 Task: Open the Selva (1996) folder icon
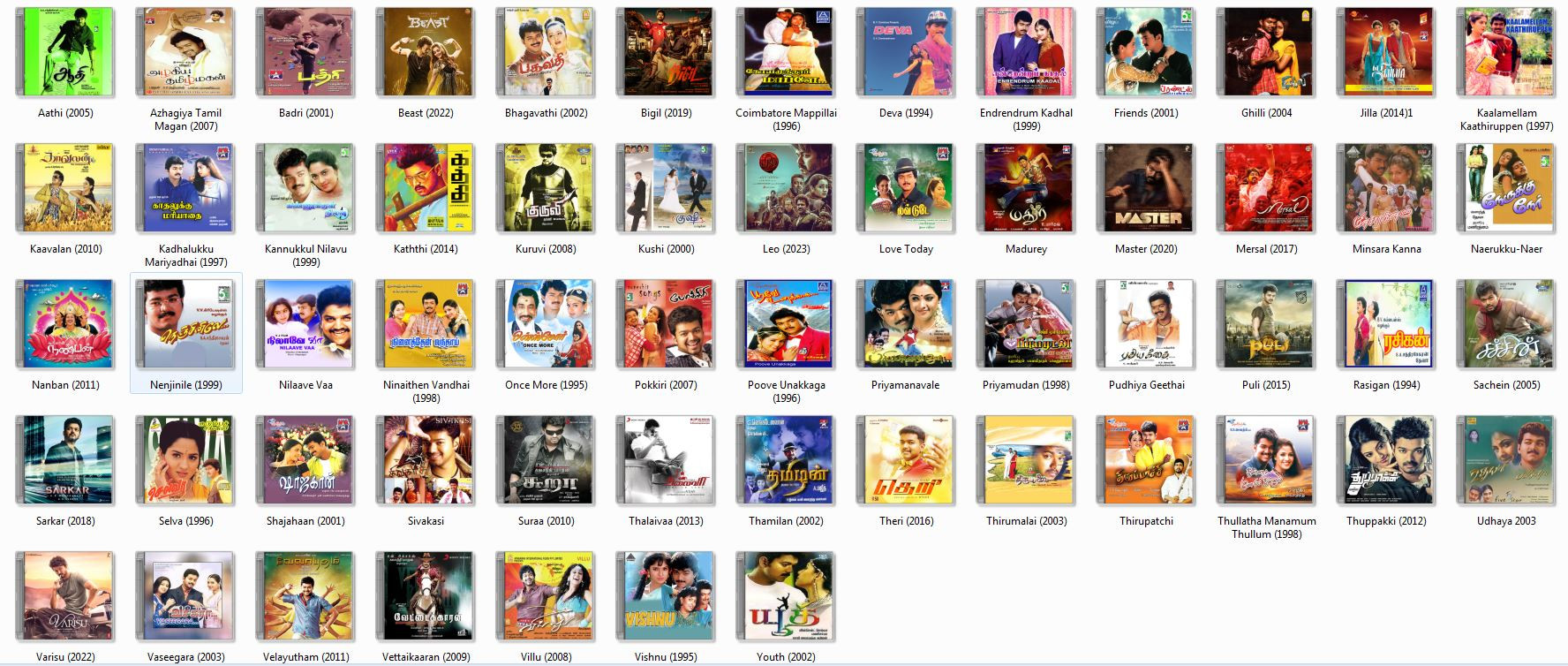click(185, 461)
